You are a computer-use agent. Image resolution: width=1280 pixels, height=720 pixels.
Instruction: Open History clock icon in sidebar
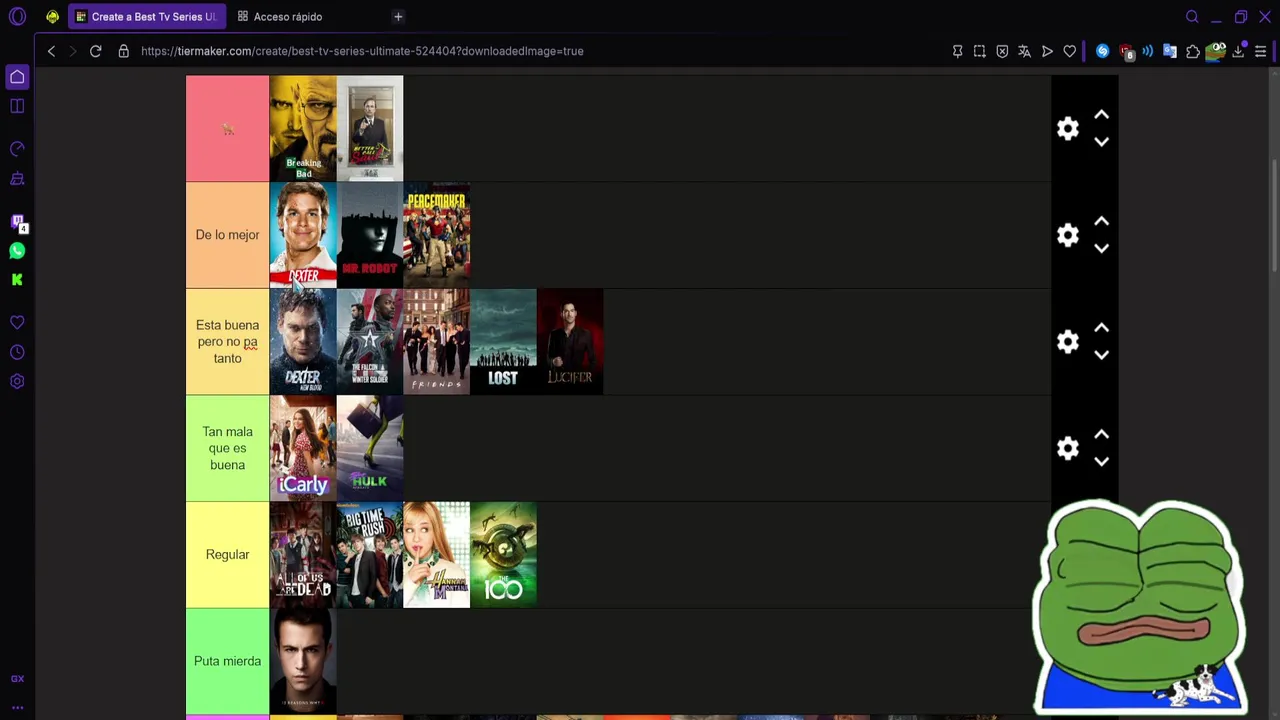(x=17, y=352)
